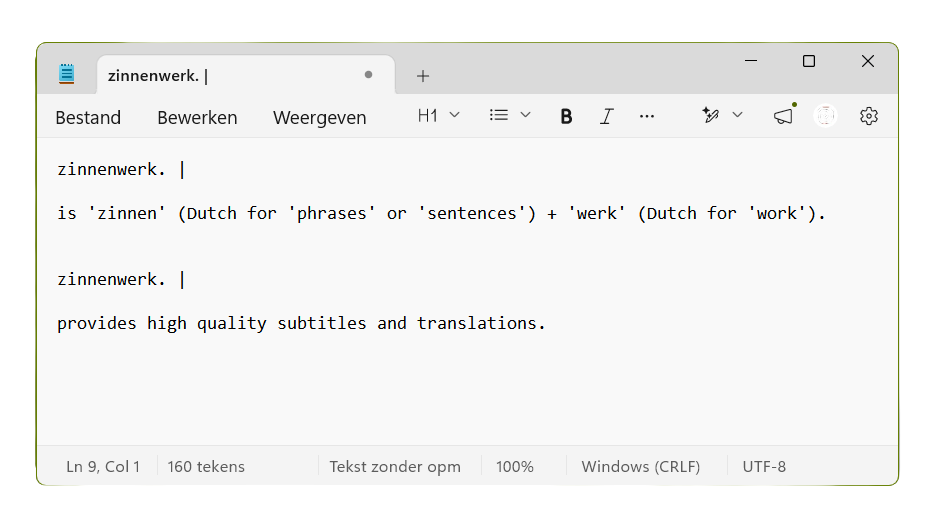Click the UTF-8 encoding indicator

pyautogui.click(x=764, y=466)
